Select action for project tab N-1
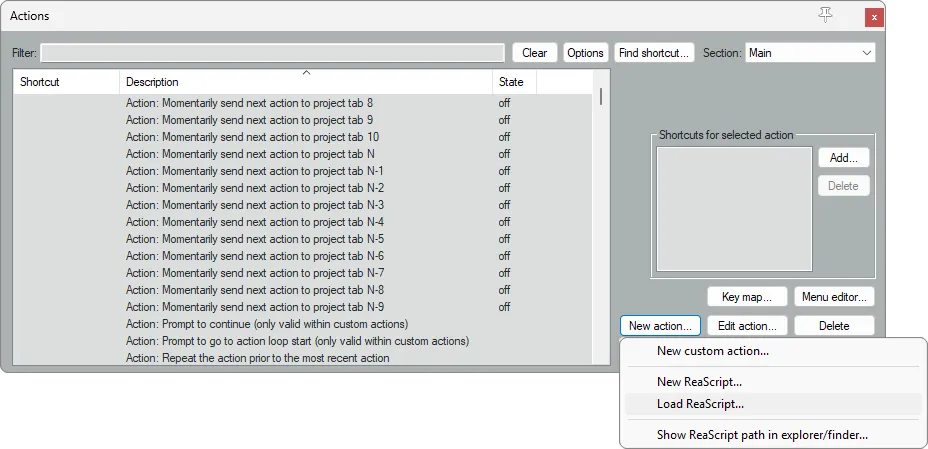This screenshot has width=928, height=449. tap(302, 171)
